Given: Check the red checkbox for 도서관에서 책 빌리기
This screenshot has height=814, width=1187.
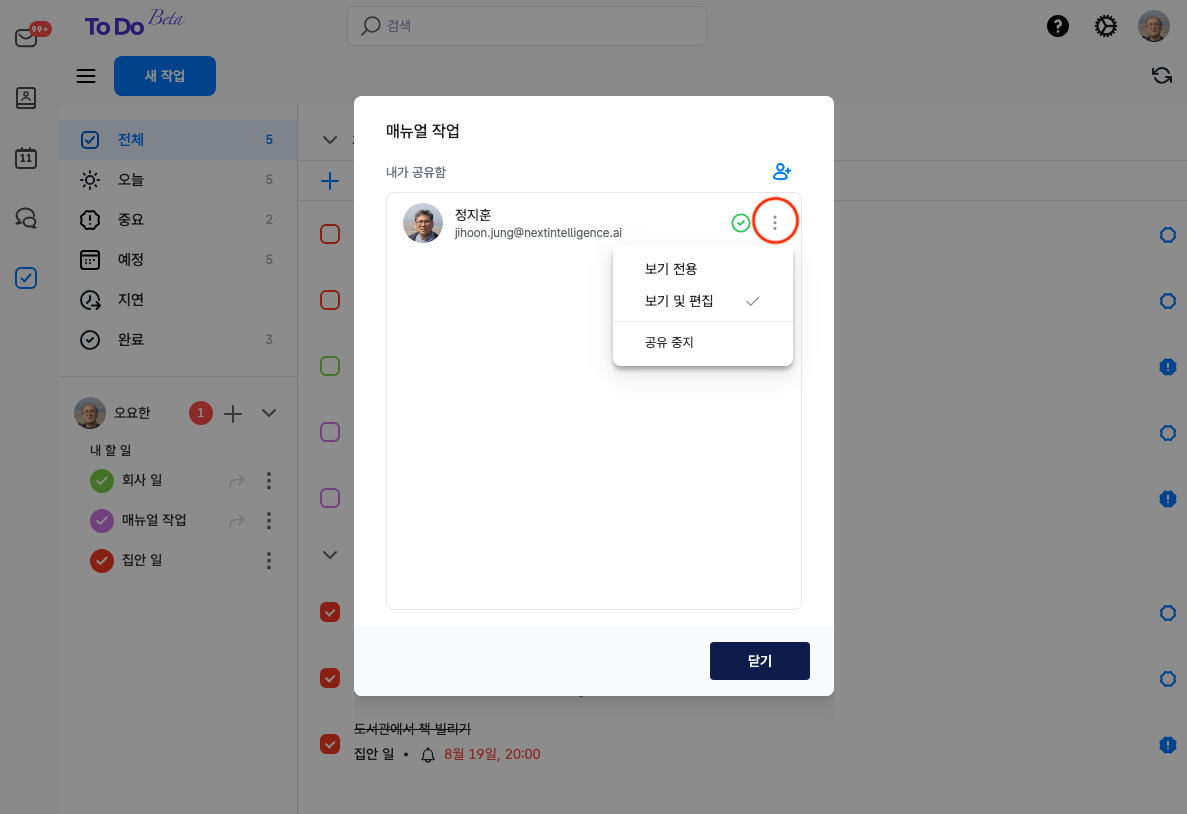Looking at the screenshot, I should pyautogui.click(x=330, y=744).
